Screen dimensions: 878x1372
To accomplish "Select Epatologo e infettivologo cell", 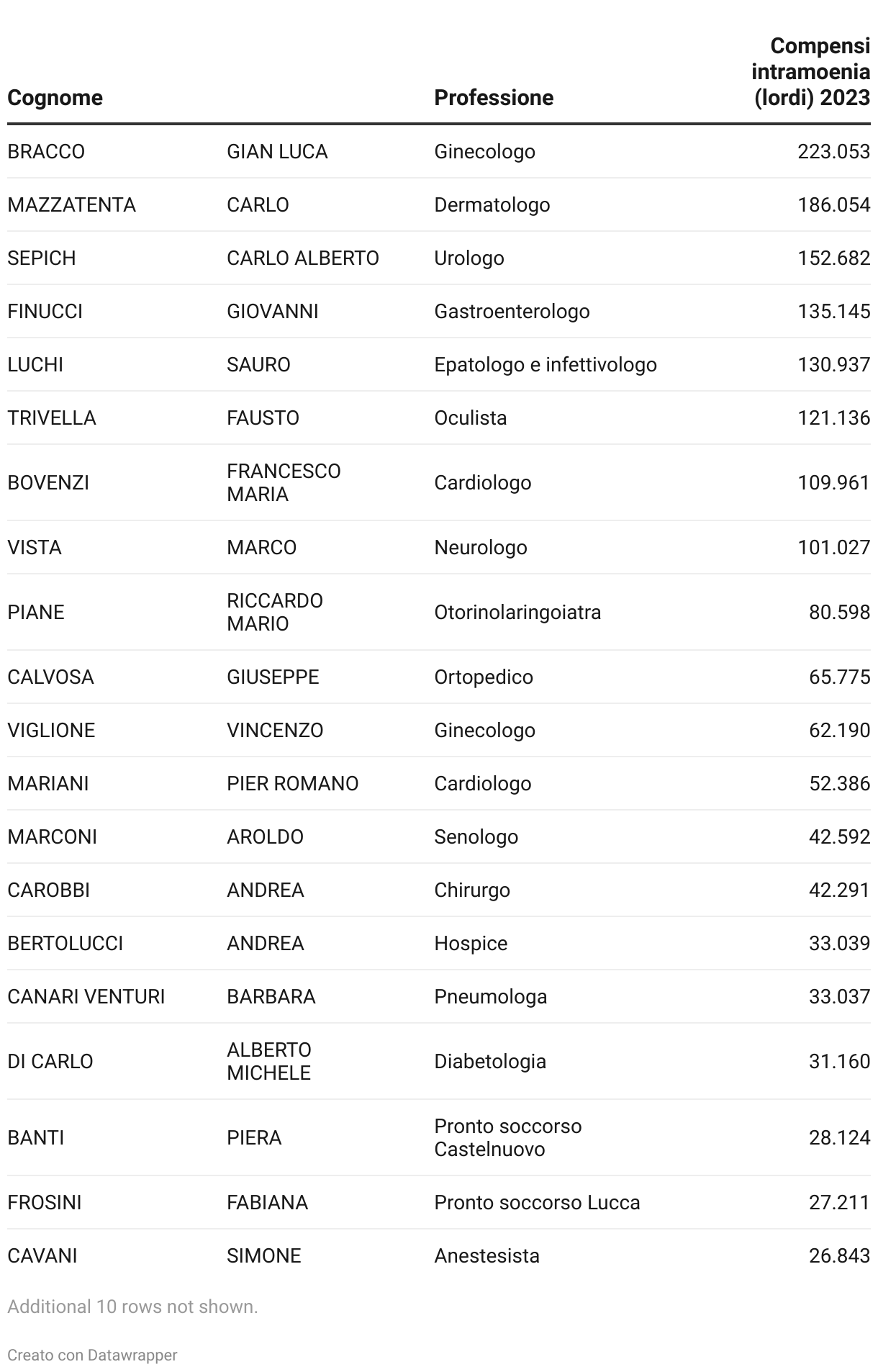I will click(x=546, y=365).
